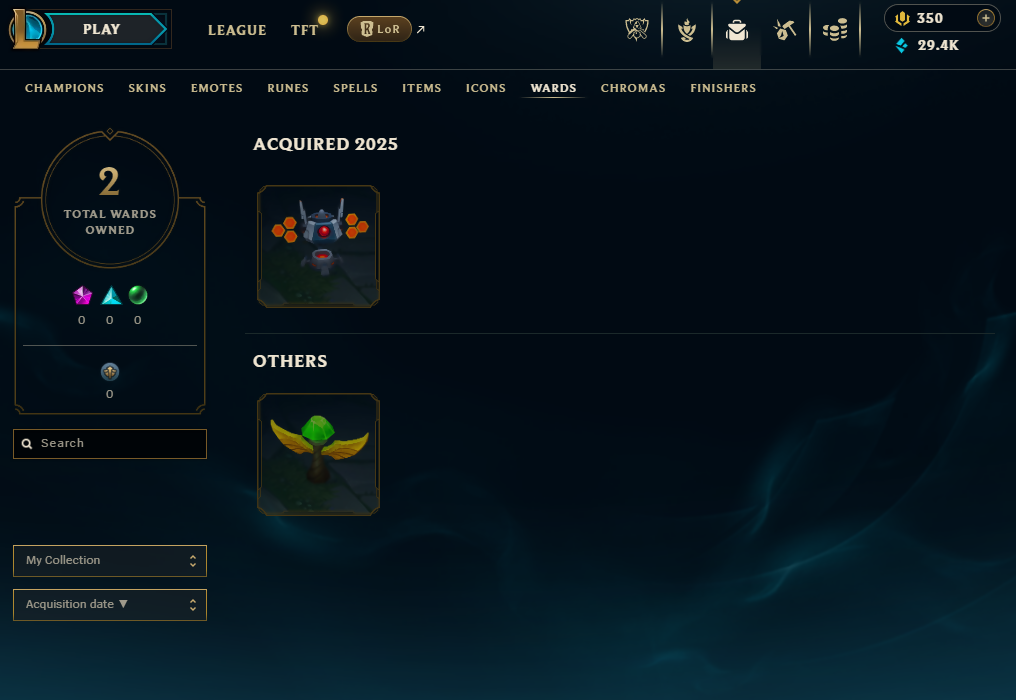1016x700 pixels.
Task: Switch to the Champions tab
Action: 64,88
